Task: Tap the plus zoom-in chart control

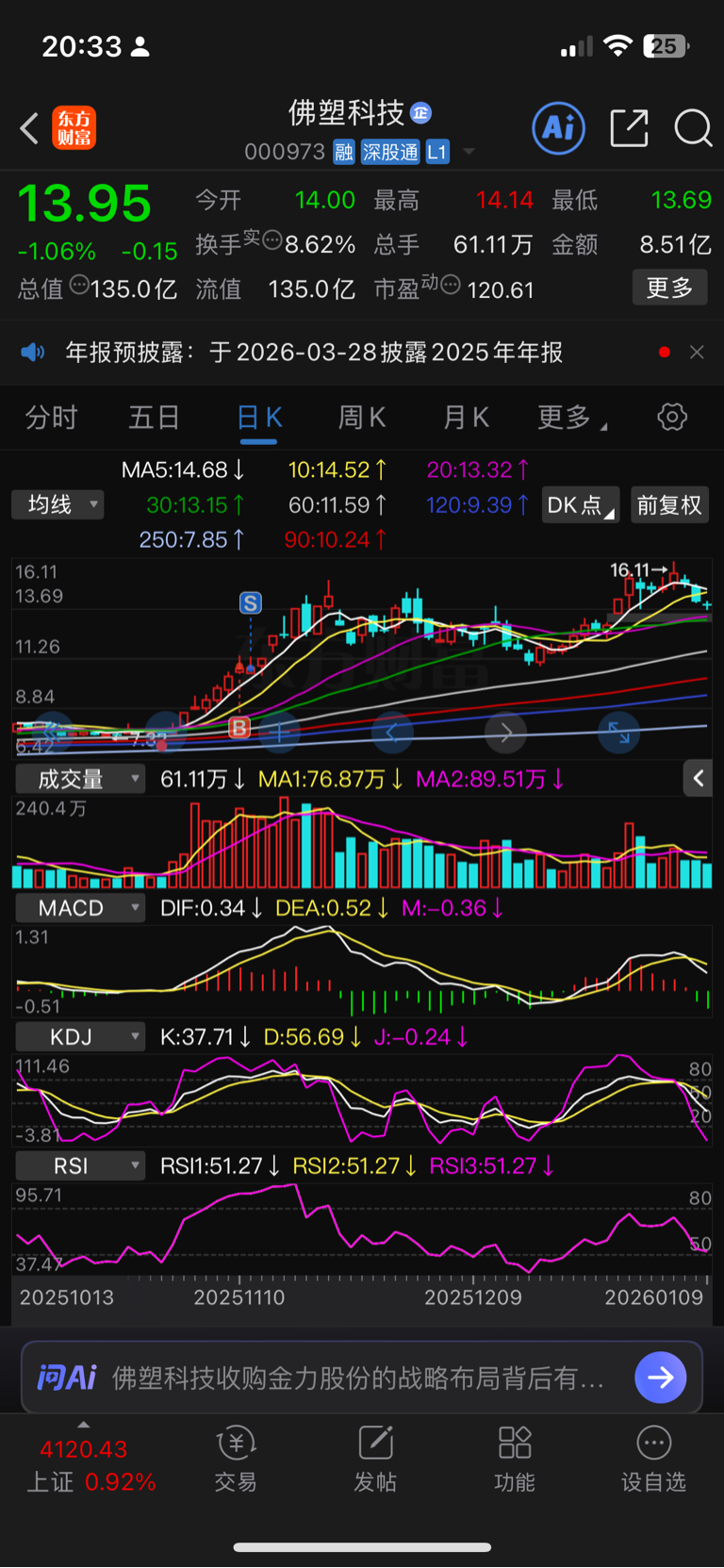Action: point(280,732)
